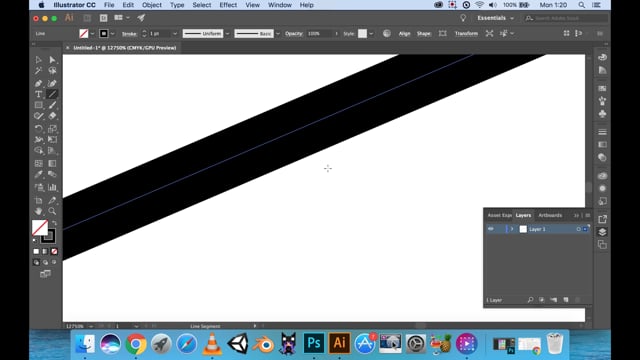Click the Transform button in control bar
The width and height of the screenshot is (640, 360).
click(466, 33)
